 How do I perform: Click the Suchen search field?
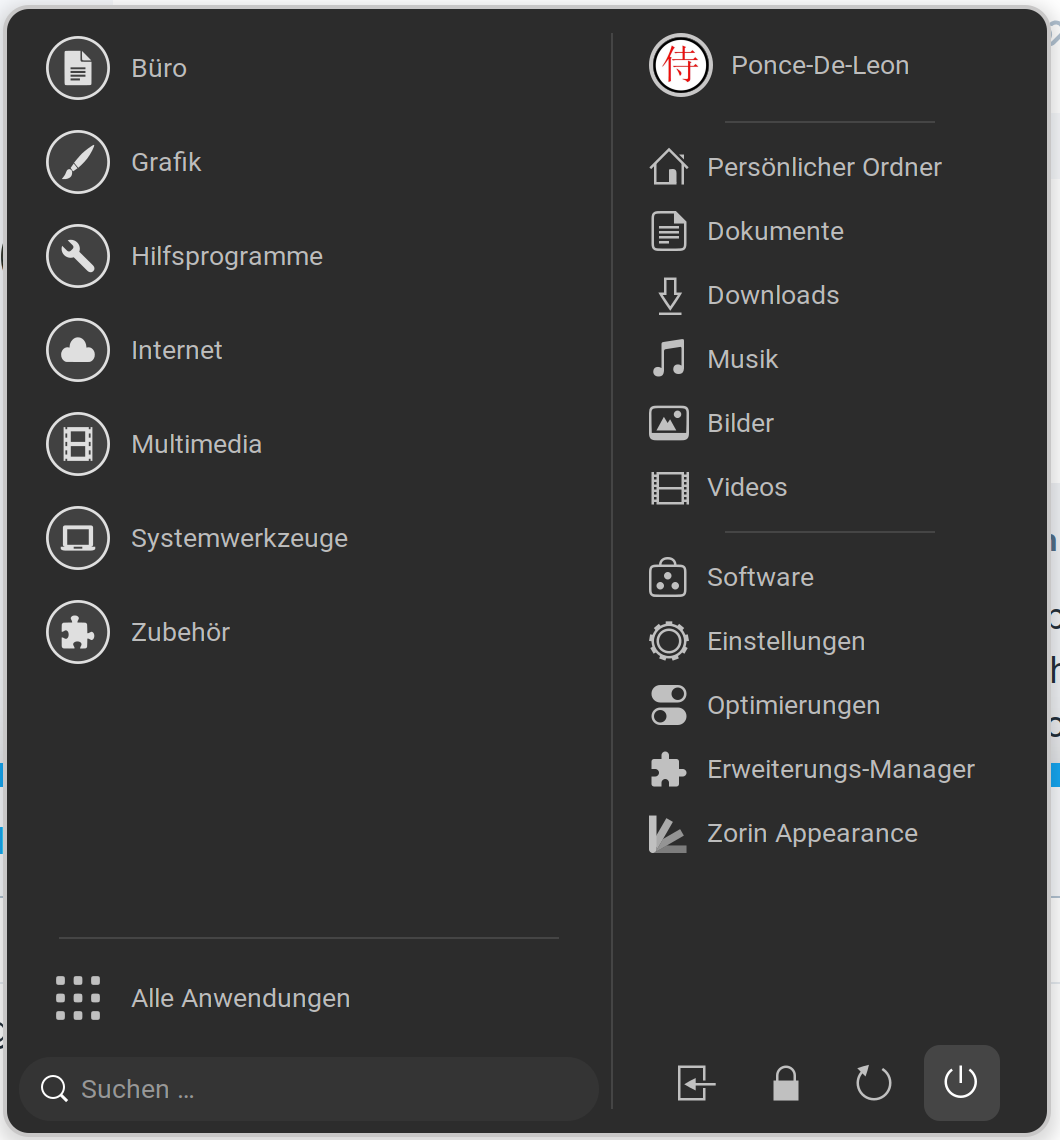point(310,1089)
